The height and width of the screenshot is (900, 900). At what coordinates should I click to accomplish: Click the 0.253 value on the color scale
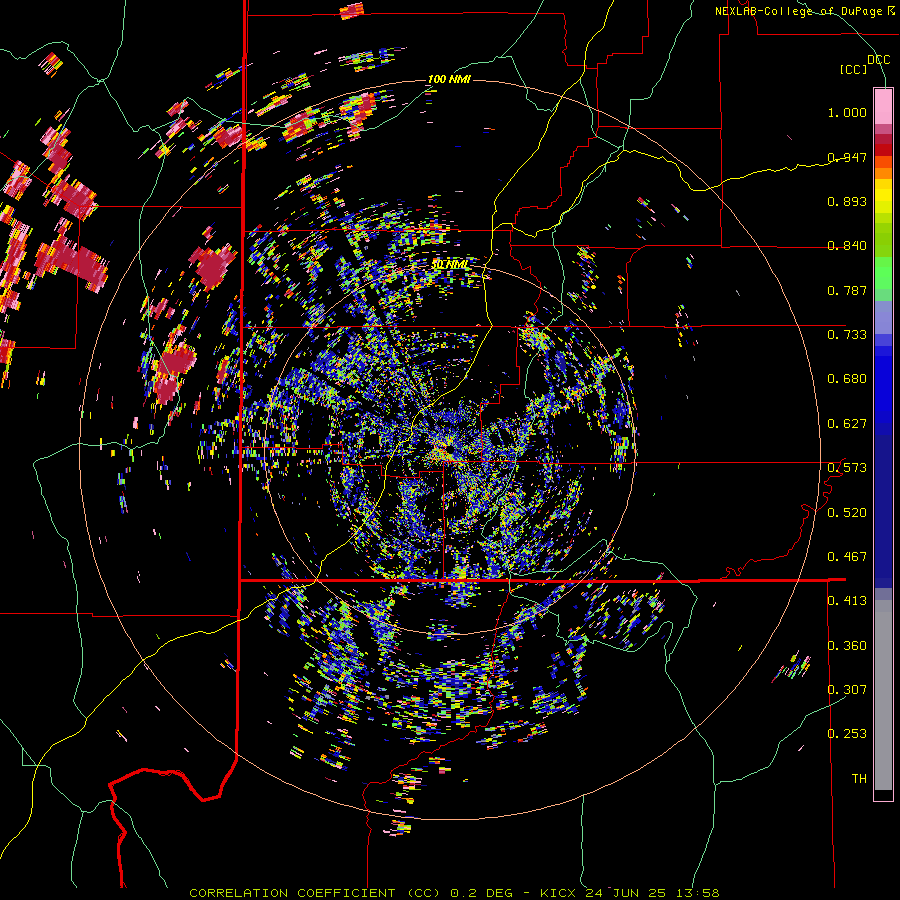[847, 734]
